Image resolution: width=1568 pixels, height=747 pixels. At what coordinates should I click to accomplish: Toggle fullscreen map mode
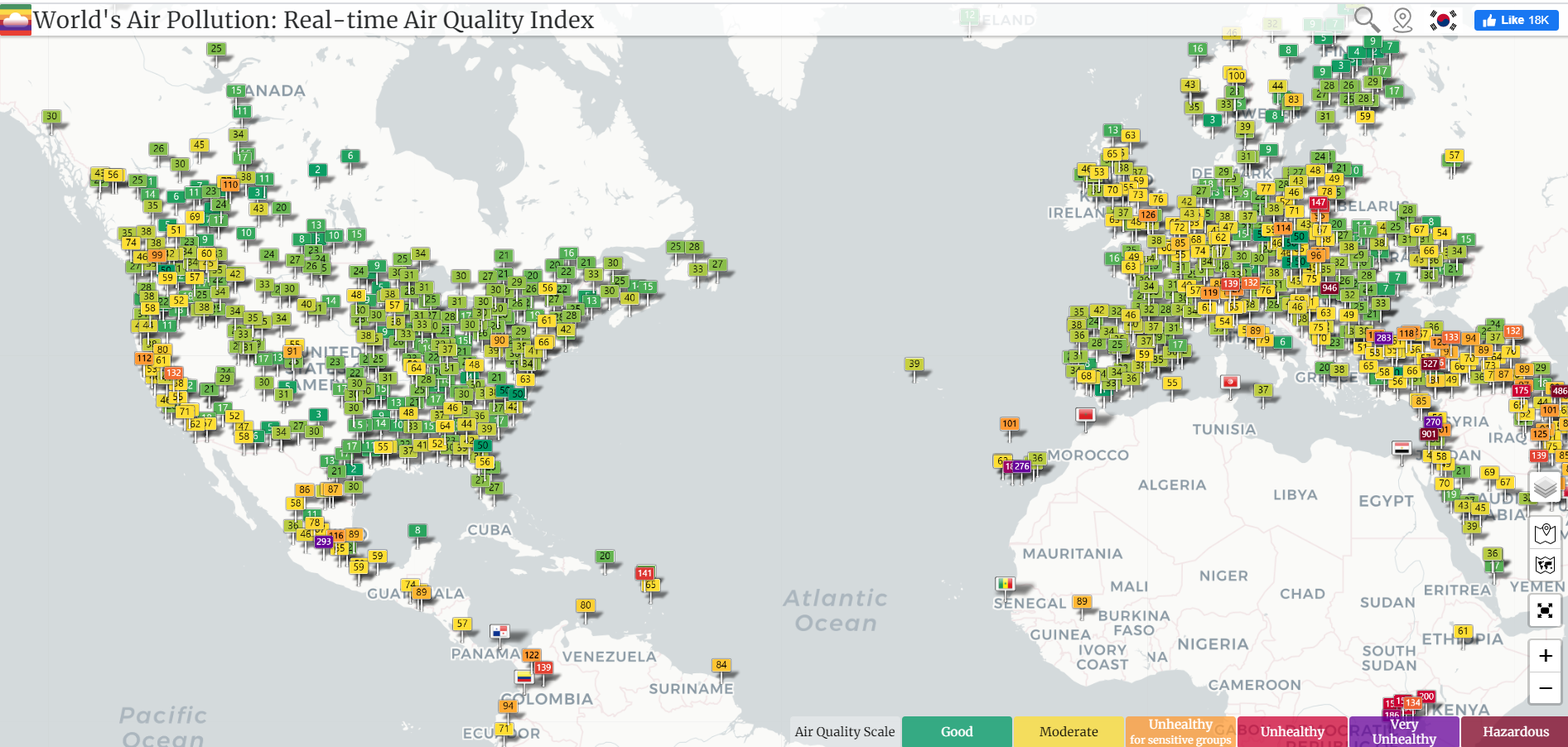(x=1545, y=611)
